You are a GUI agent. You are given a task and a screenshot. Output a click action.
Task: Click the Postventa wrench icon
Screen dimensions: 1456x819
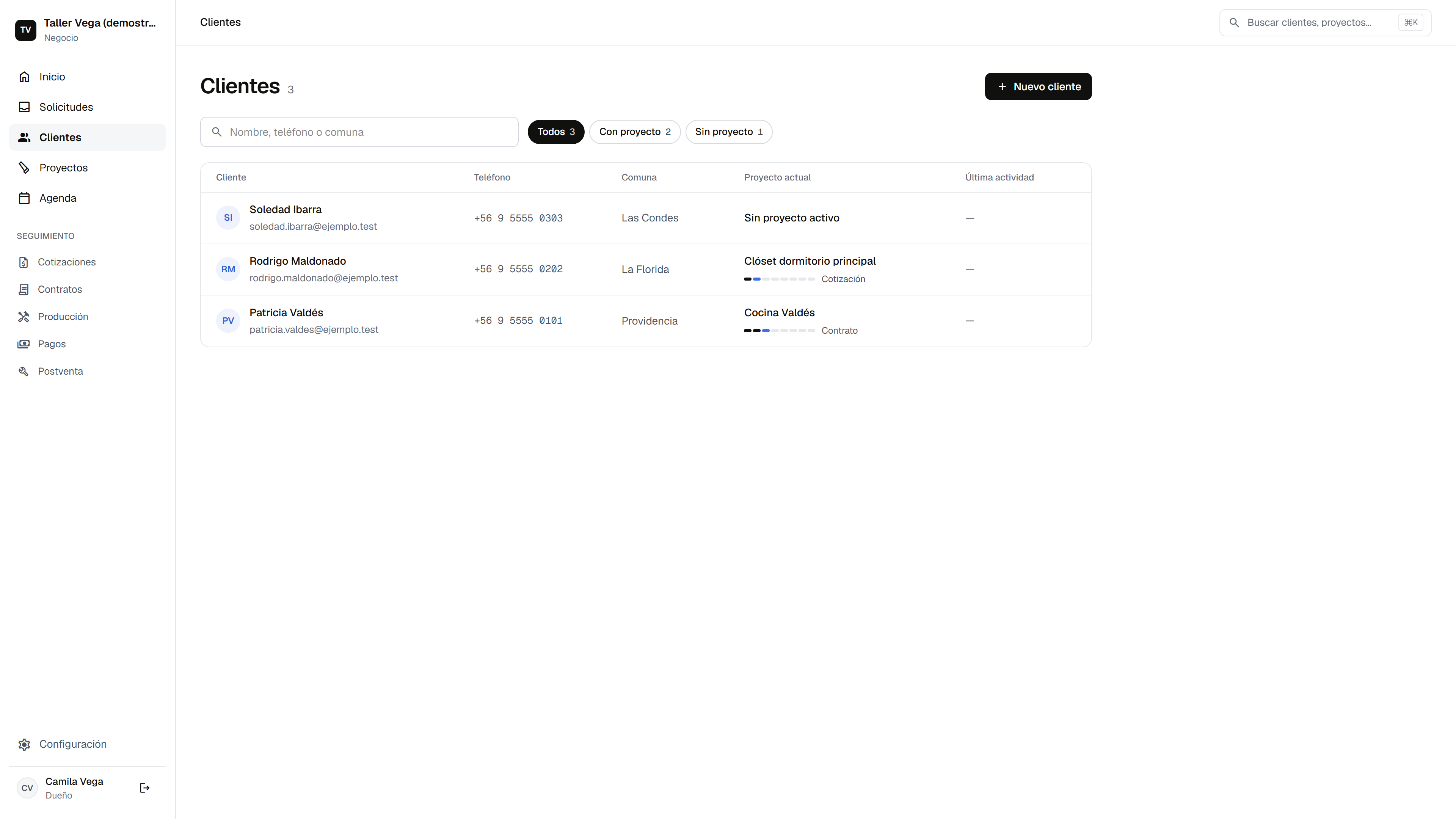[x=24, y=371]
